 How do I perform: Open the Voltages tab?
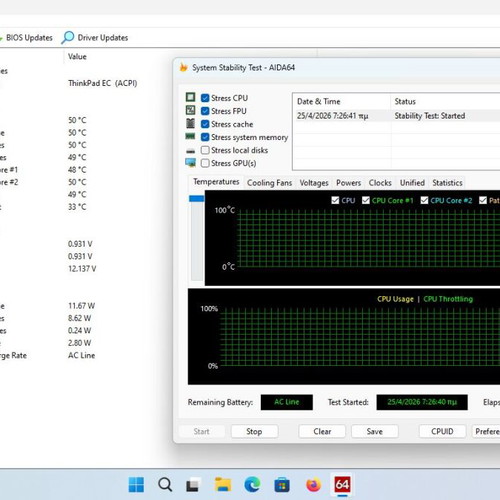[x=314, y=183]
